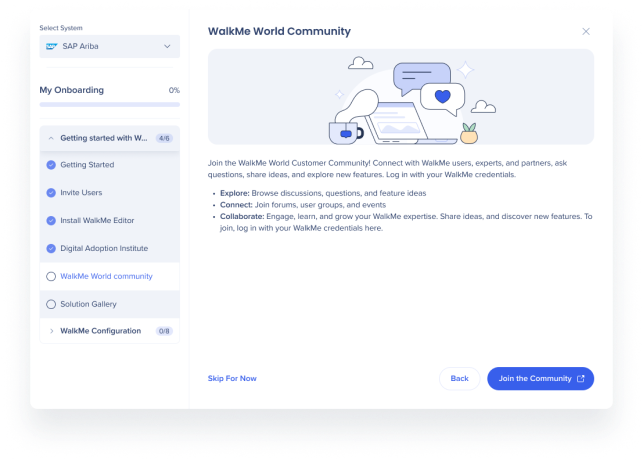Close the WalkMe World Community dialog
The width and height of the screenshot is (643, 460).
[586, 32]
